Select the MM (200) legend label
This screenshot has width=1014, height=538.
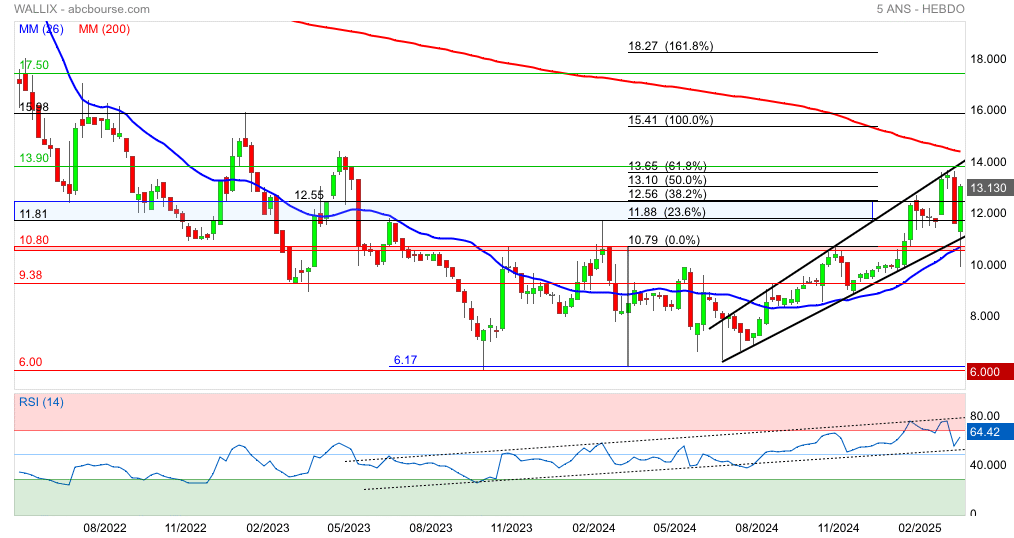coord(104,29)
